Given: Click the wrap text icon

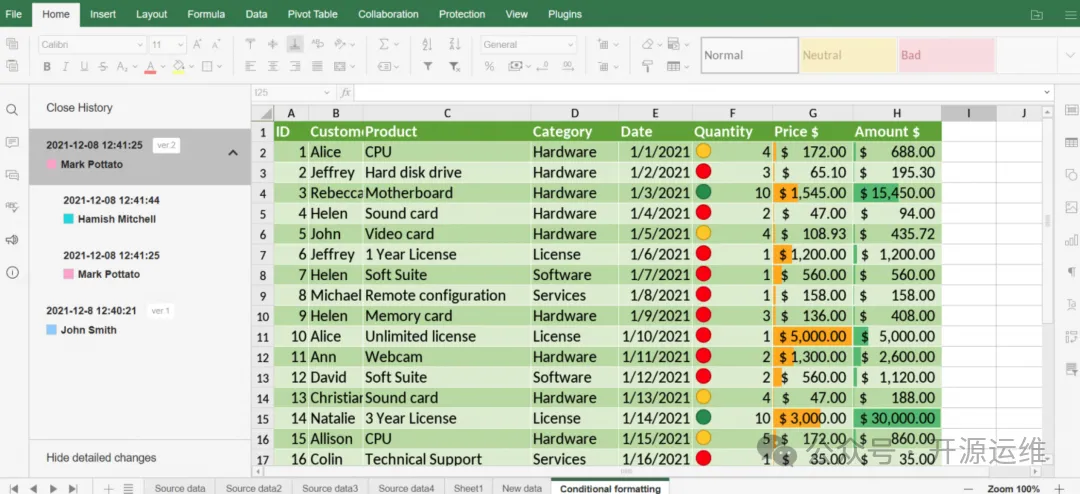Looking at the screenshot, I should 317,44.
